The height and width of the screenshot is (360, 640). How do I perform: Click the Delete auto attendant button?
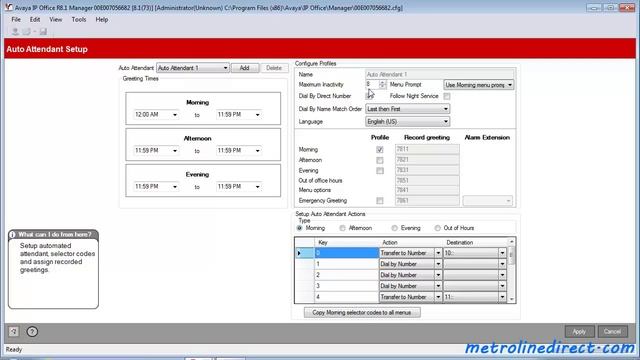pos(274,68)
